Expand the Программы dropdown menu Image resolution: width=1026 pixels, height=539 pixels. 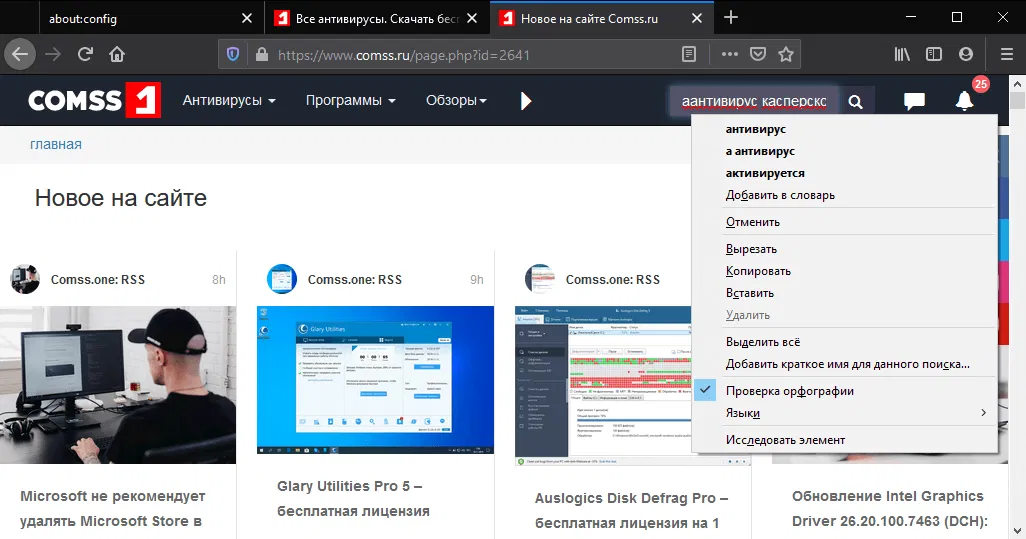click(x=351, y=101)
